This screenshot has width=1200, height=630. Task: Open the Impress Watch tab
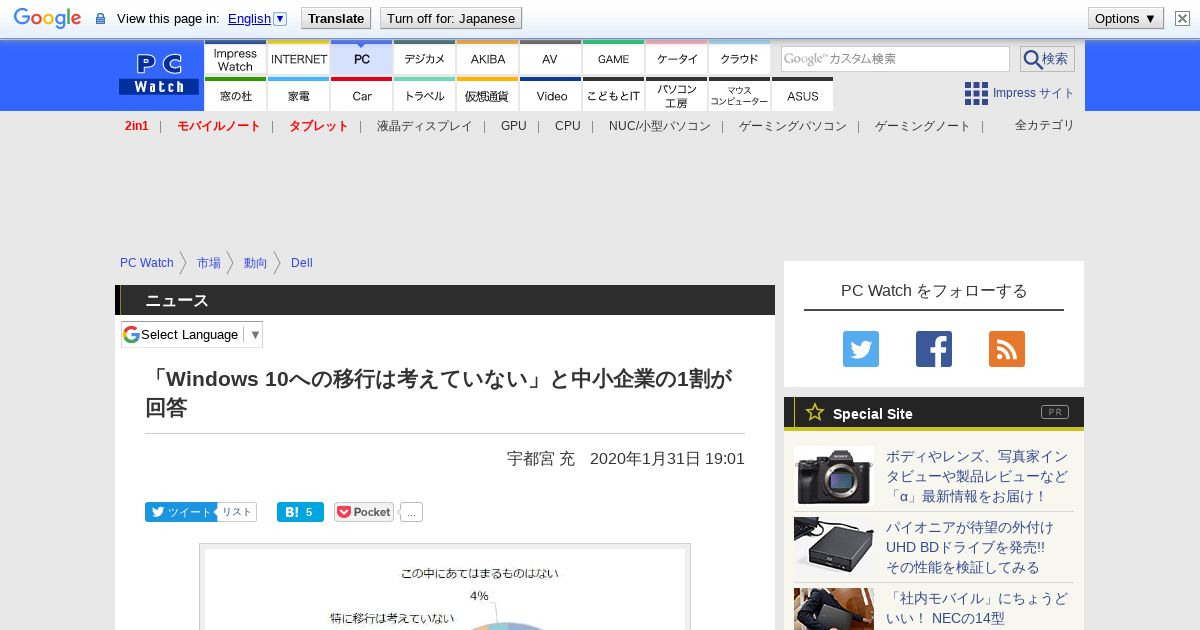point(235,59)
